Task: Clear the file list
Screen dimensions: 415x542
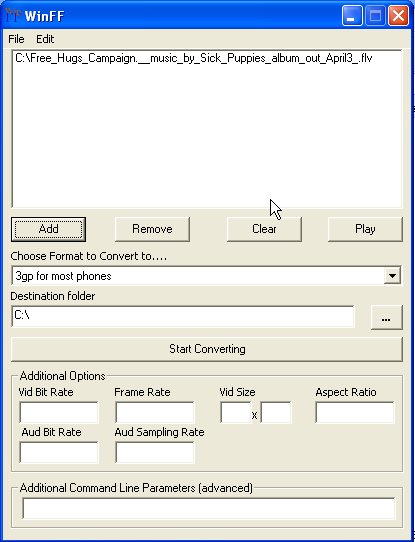Action: pyautogui.click(x=264, y=229)
